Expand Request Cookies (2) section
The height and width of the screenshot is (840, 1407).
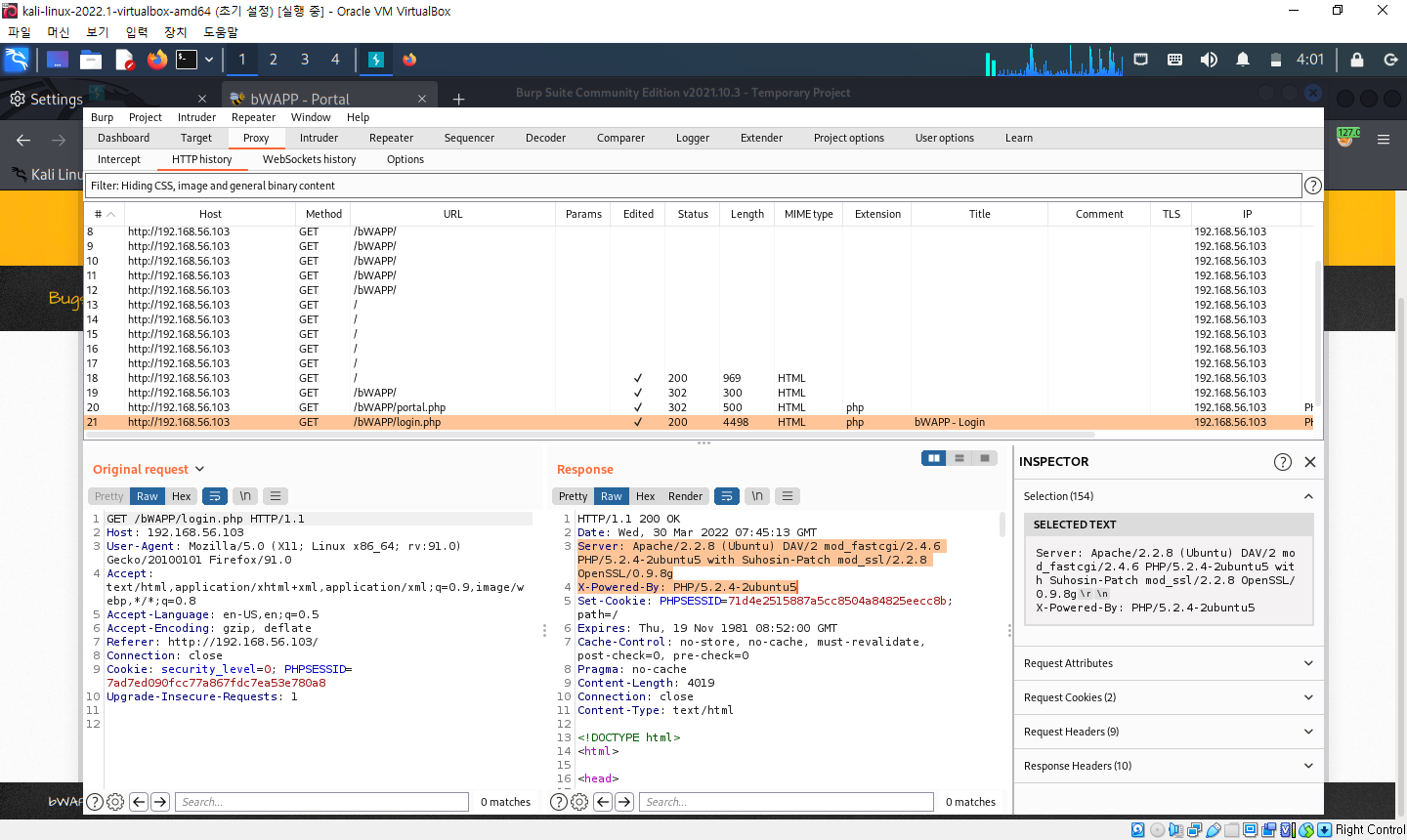point(1169,697)
